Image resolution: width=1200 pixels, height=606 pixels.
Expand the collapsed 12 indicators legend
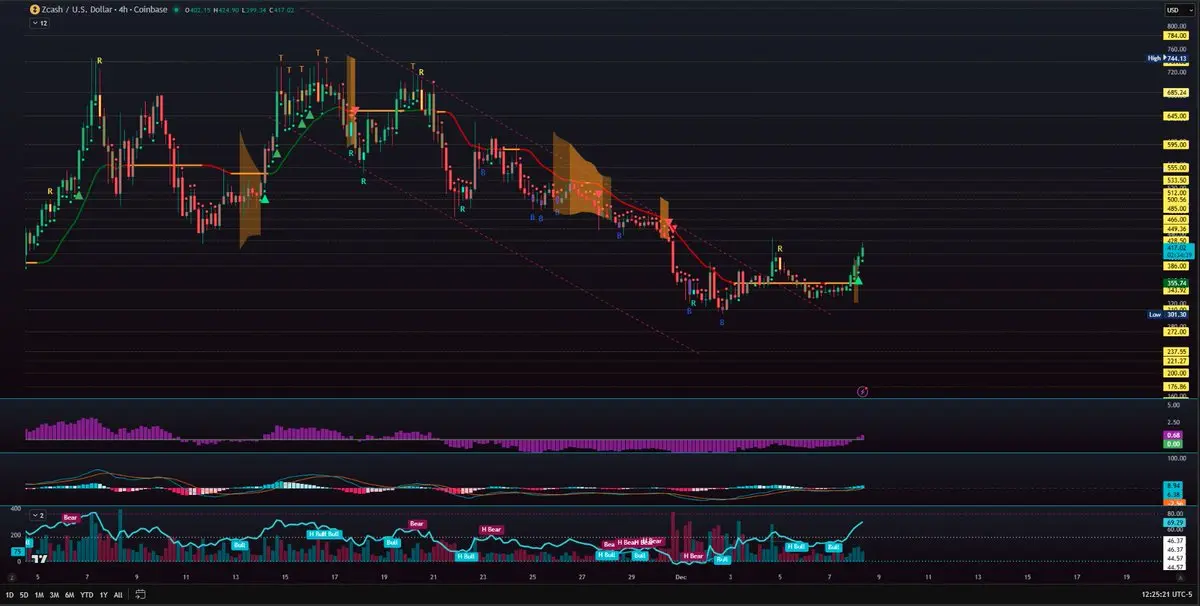click(39, 22)
